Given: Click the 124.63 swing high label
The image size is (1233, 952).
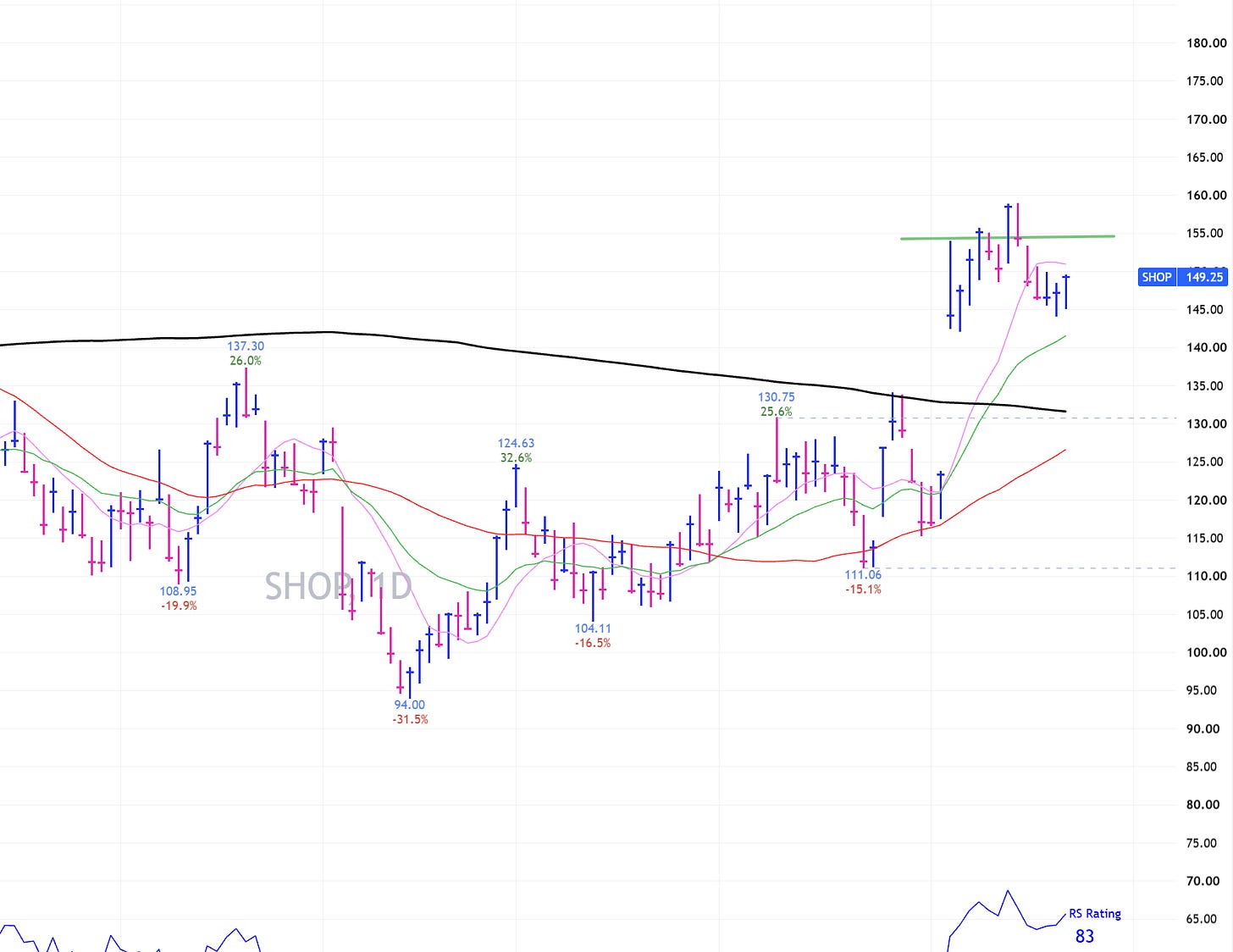Looking at the screenshot, I should [516, 443].
